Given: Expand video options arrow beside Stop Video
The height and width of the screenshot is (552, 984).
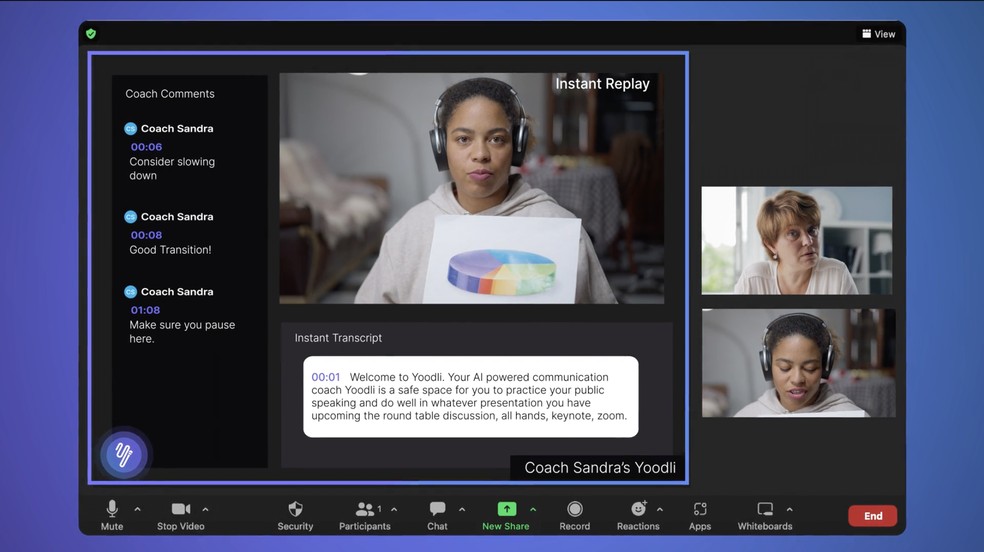Looking at the screenshot, I should [205, 509].
